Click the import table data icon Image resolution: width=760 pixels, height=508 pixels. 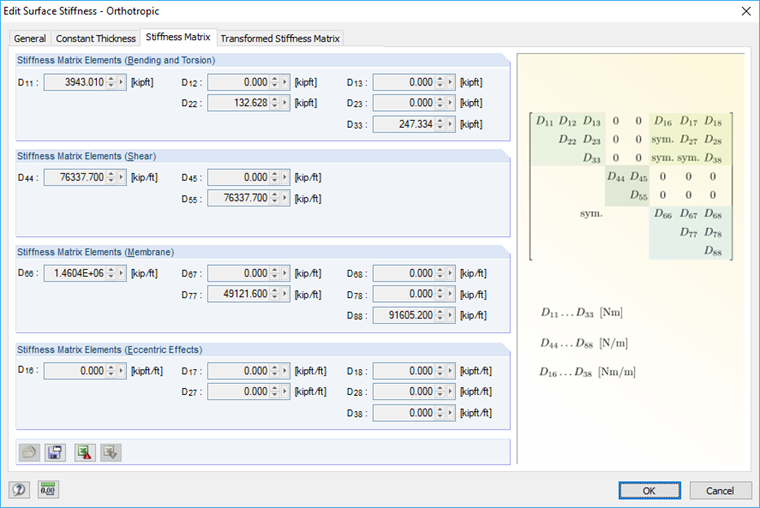pos(111,452)
